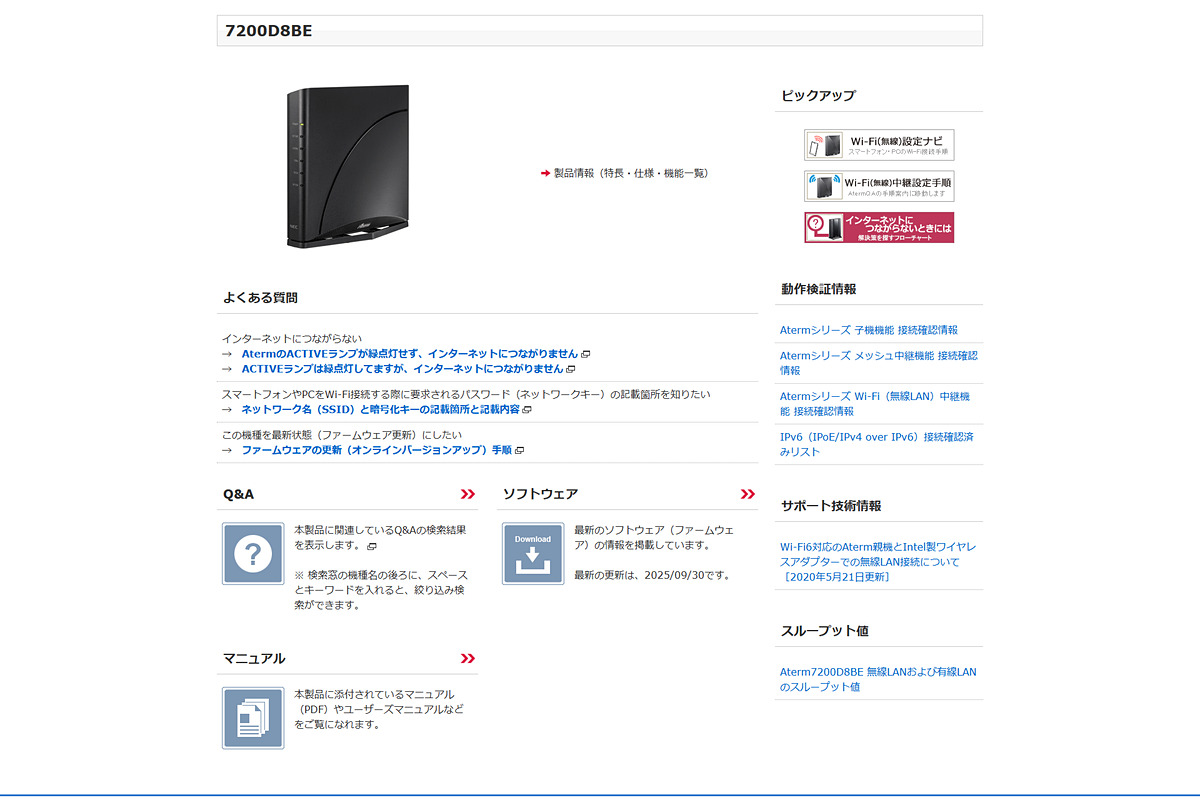
Task: Click the 7200D8BE router product image
Action: (347, 166)
